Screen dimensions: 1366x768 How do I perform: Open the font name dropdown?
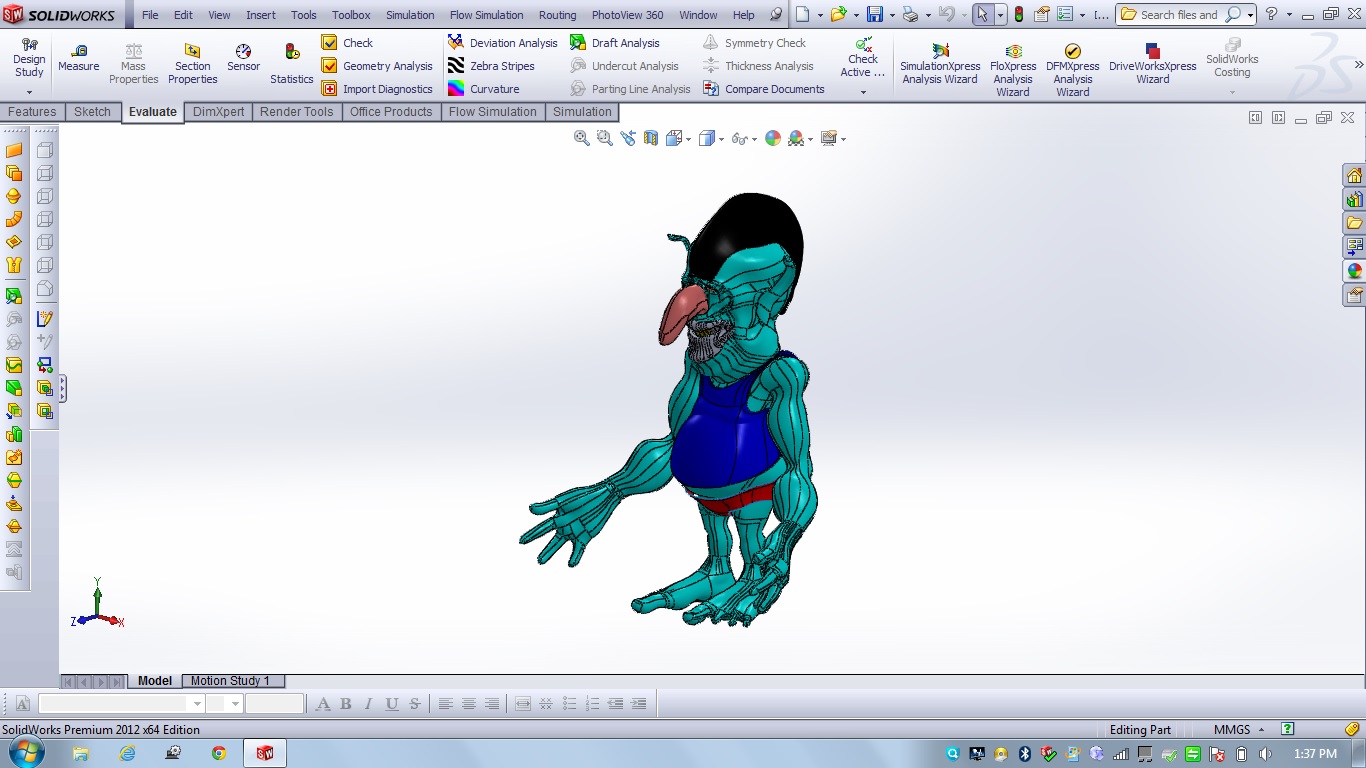coord(197,704)
